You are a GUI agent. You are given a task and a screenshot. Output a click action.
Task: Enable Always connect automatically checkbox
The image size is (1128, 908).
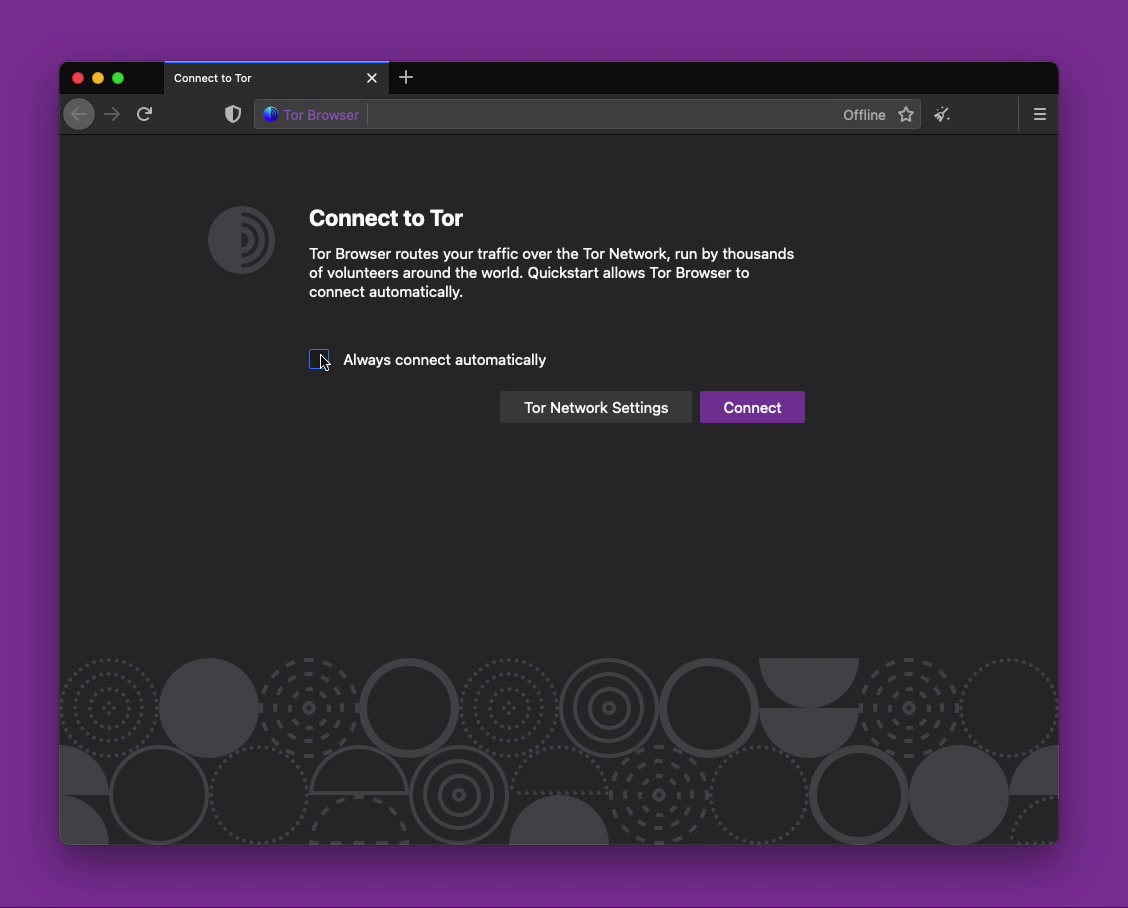pos(319,360)
